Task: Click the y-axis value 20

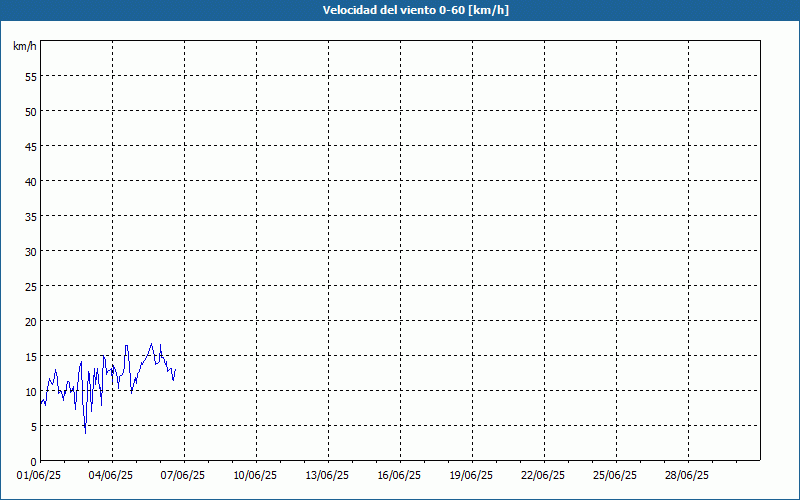Action: (31, 321)
